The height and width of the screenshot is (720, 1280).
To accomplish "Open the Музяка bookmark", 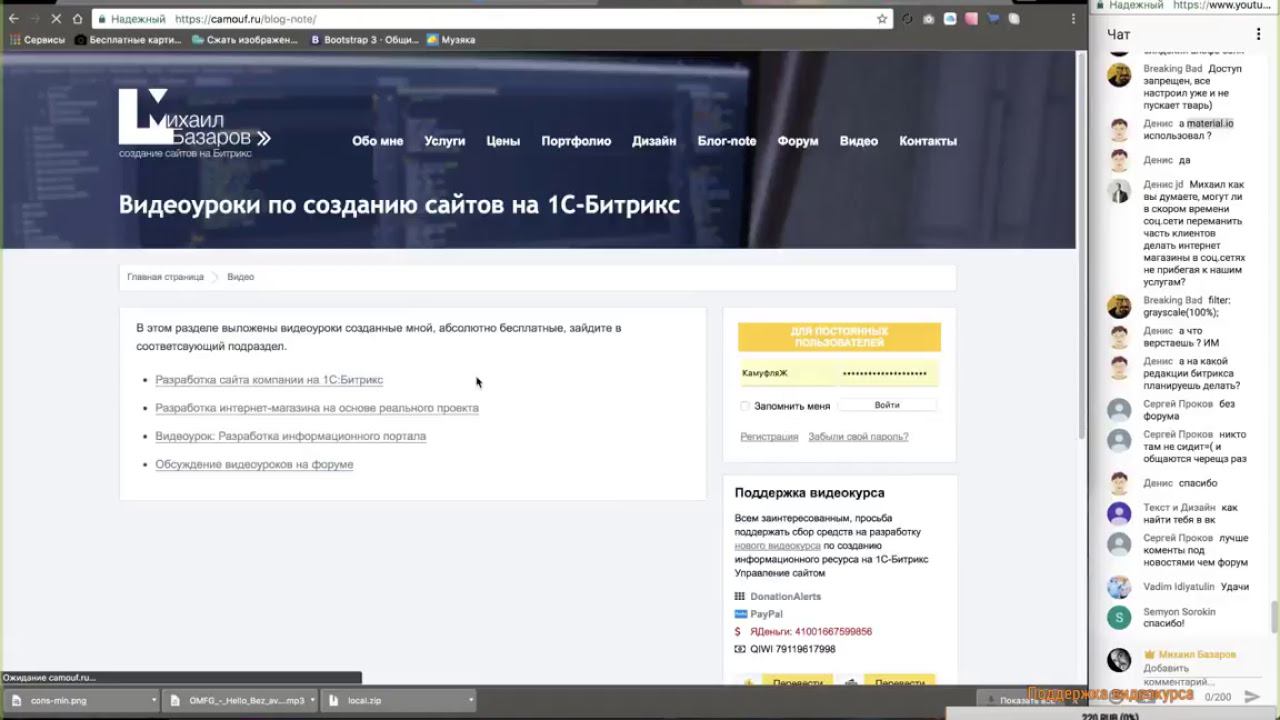I will [x=451, y=40].
